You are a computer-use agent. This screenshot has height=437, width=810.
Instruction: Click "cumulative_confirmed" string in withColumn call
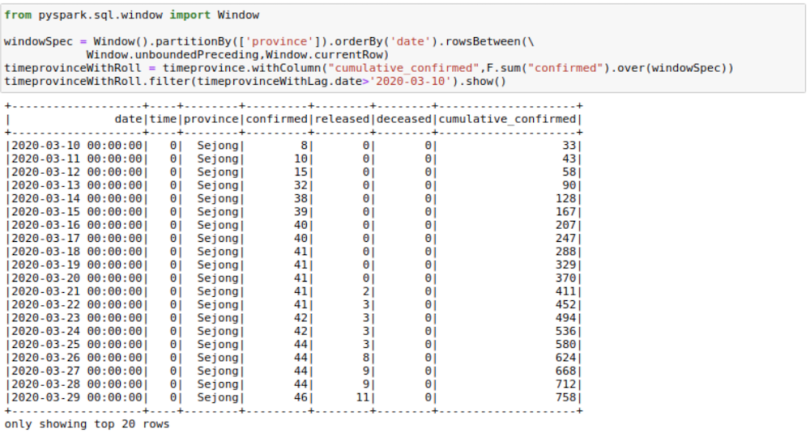(403, 68)
